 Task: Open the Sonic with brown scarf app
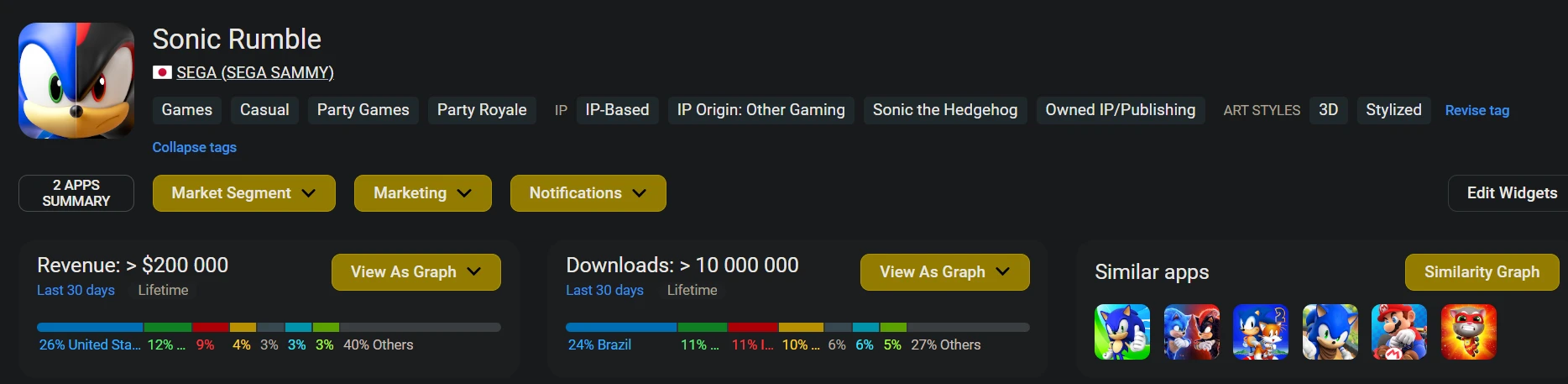coord(1330,332)
